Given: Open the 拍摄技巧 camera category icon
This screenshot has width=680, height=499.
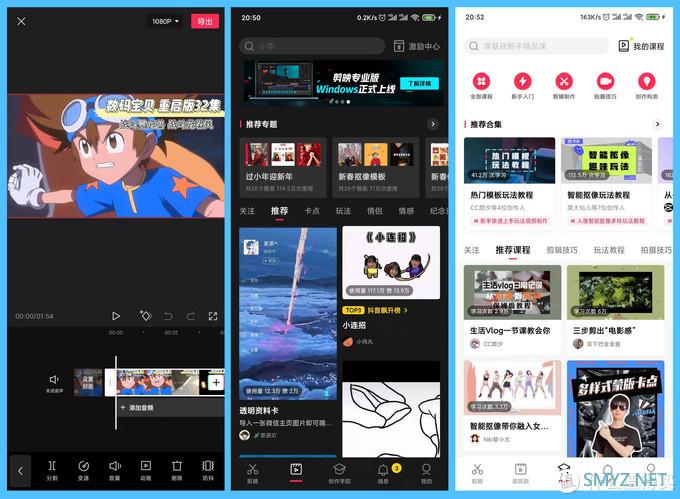Looking at the screenshot, I should 605,86.
